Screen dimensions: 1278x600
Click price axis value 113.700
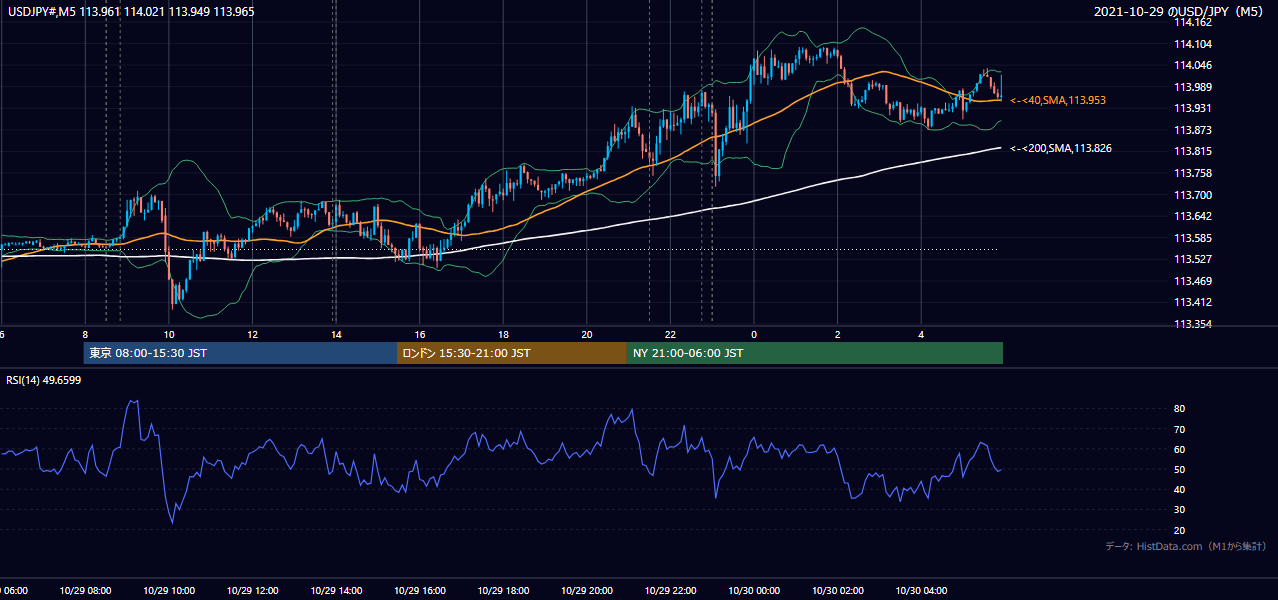[1193, 195]
